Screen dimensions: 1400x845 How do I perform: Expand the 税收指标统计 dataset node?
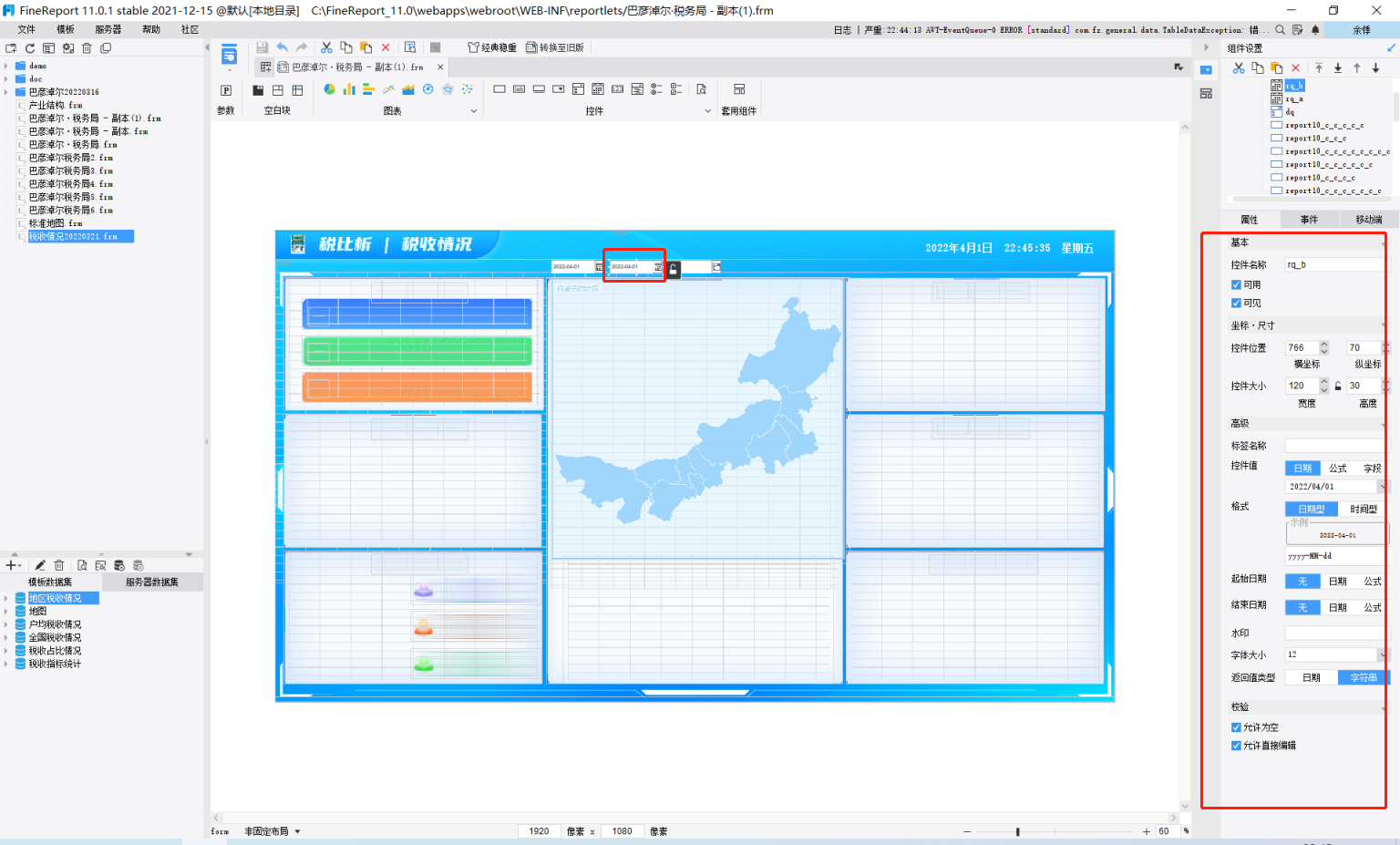point(6,664)
